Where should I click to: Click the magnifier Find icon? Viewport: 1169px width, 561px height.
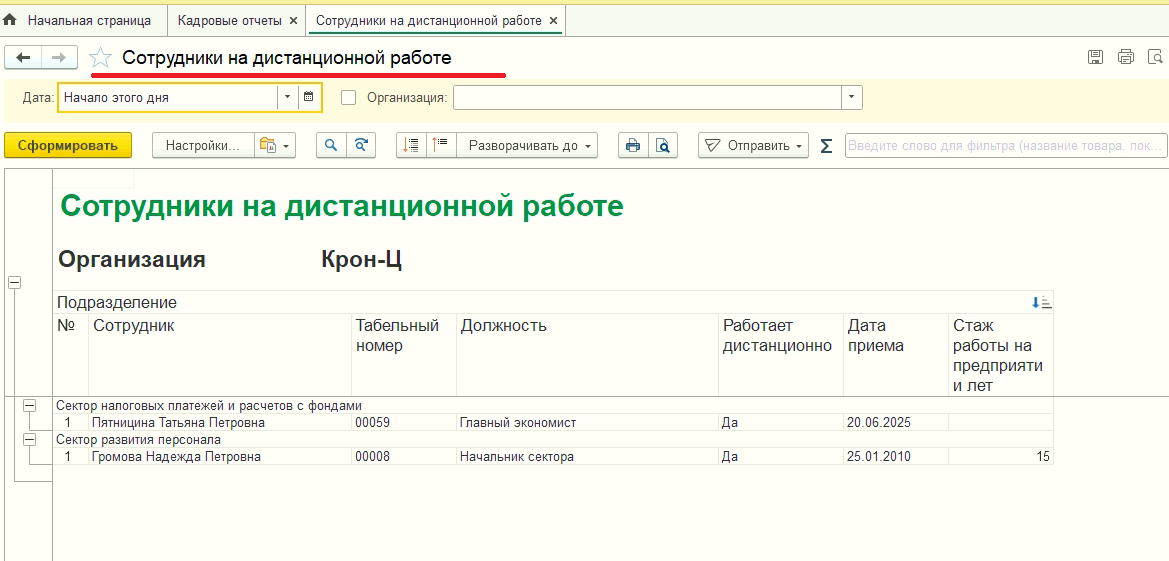pyautogui.click(x=331, y=145)
